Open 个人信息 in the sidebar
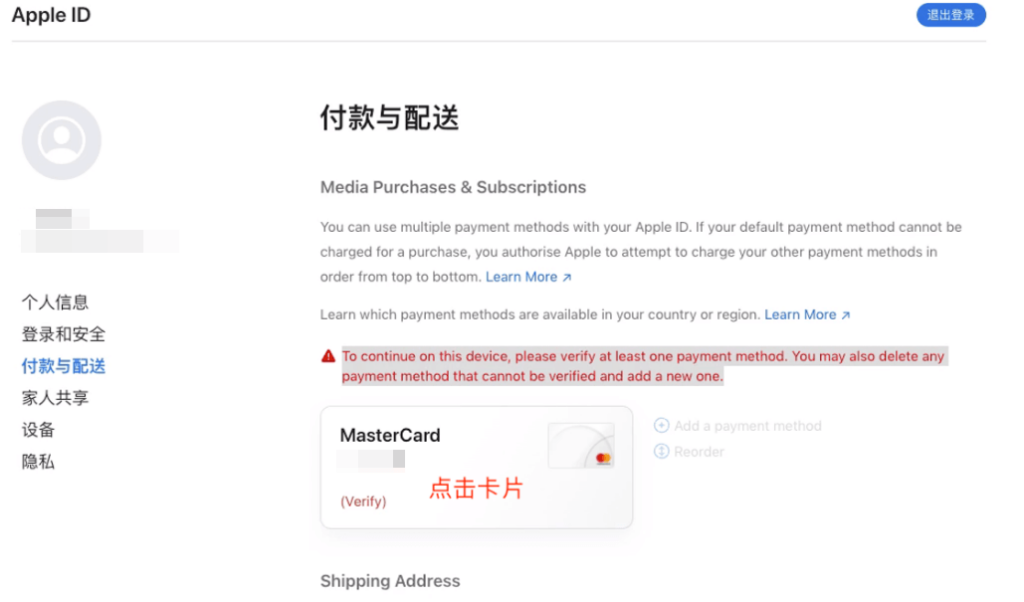 click(x=55, y=302)
